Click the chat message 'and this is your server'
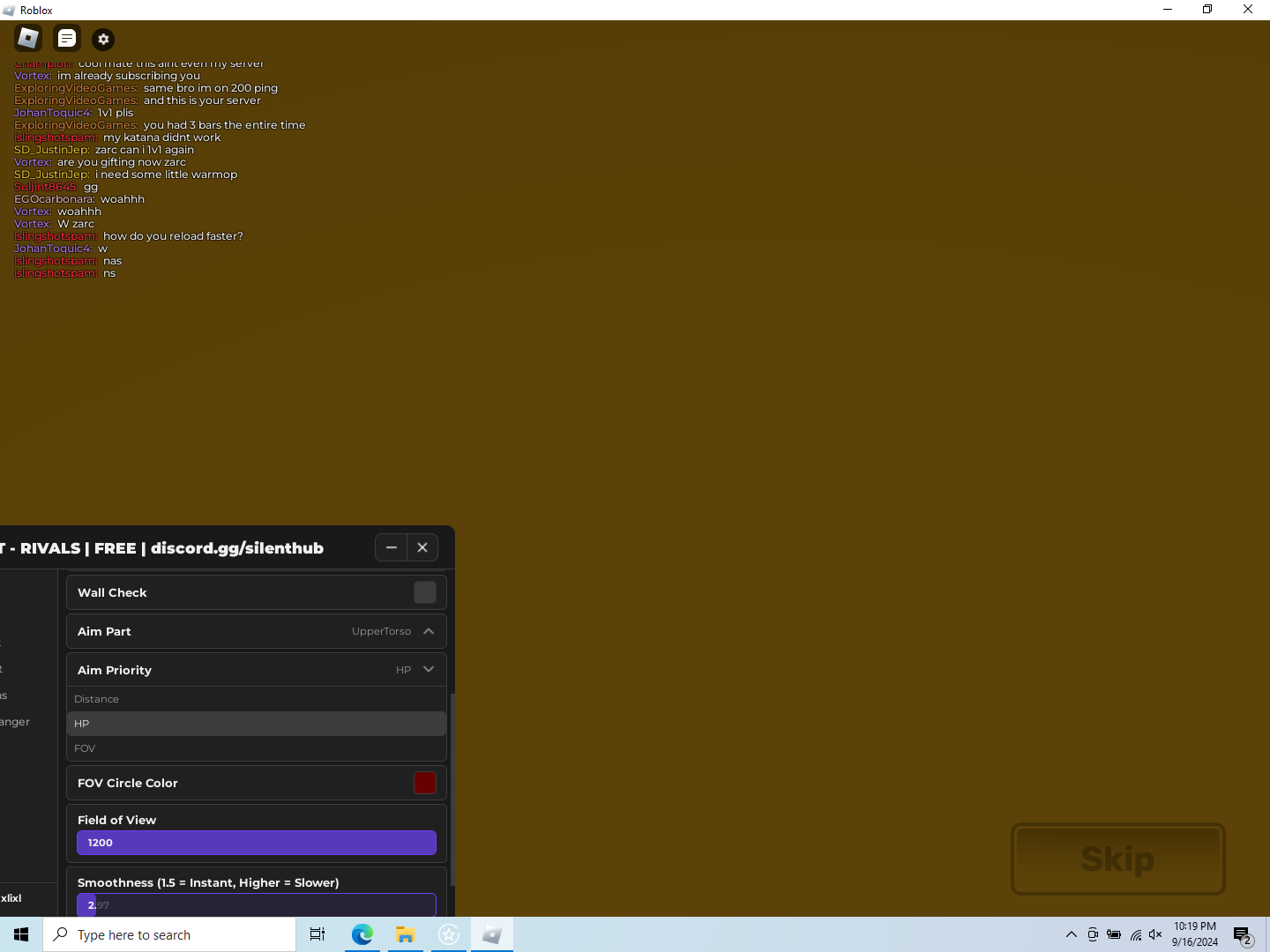The image size is (1270, 952). pos(202,100)
